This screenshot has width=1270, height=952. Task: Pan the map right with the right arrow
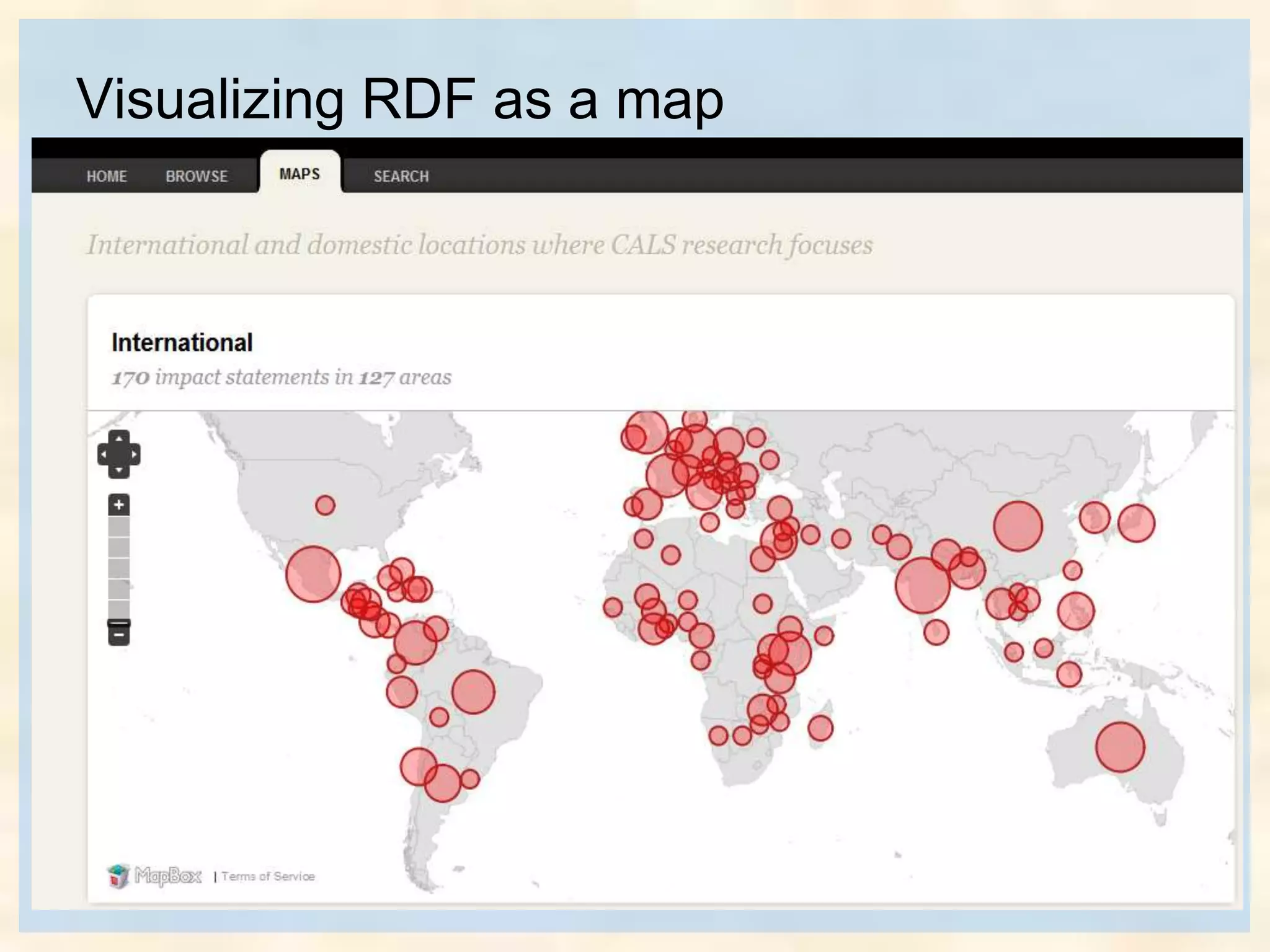tap(135, 454)
